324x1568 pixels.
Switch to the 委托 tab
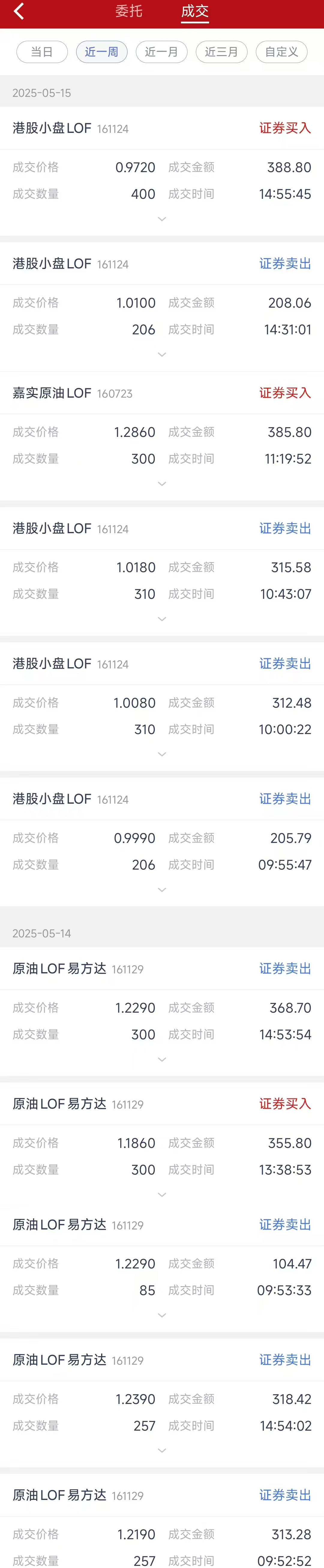coord(128,12)
